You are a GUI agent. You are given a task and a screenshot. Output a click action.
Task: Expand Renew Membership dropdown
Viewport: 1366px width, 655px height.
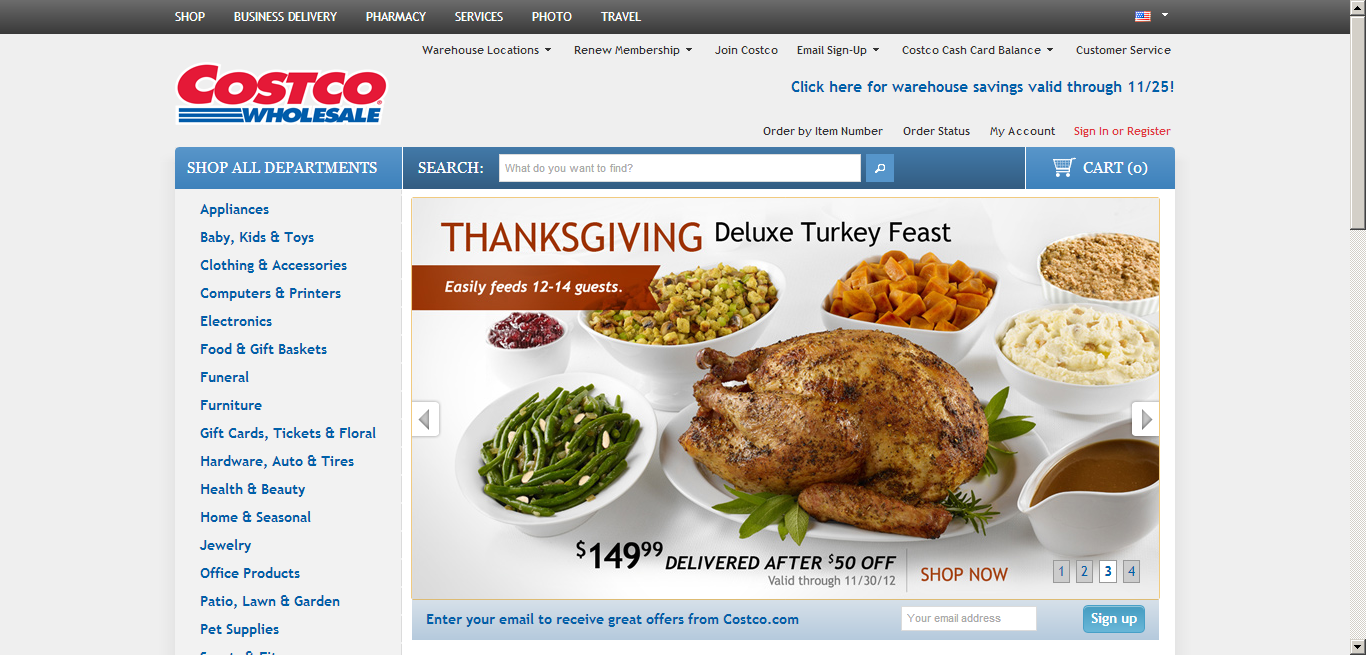click(633, 50)
